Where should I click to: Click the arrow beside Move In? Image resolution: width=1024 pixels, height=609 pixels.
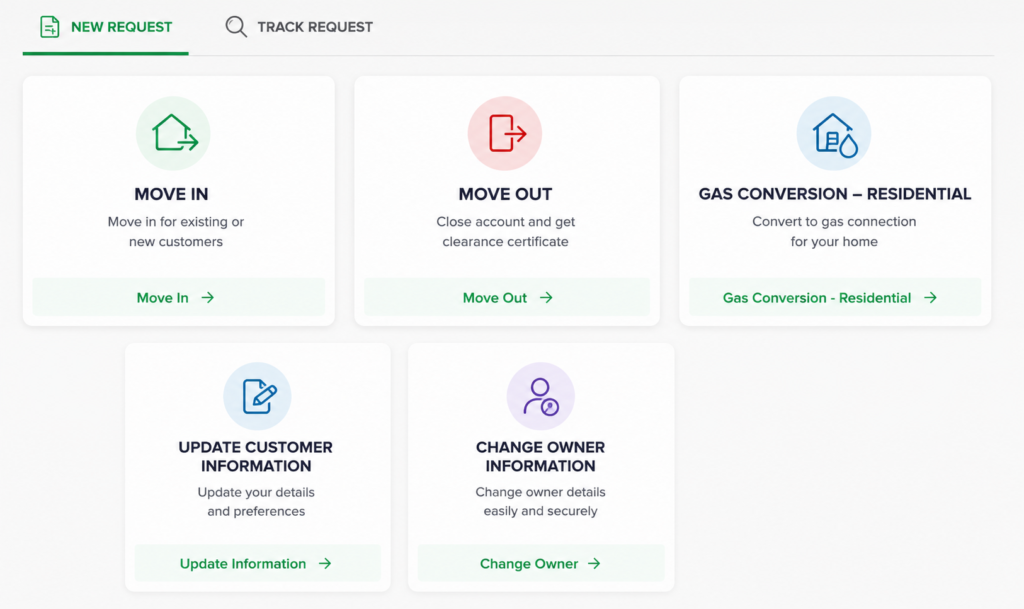click(x=208, y=298)
